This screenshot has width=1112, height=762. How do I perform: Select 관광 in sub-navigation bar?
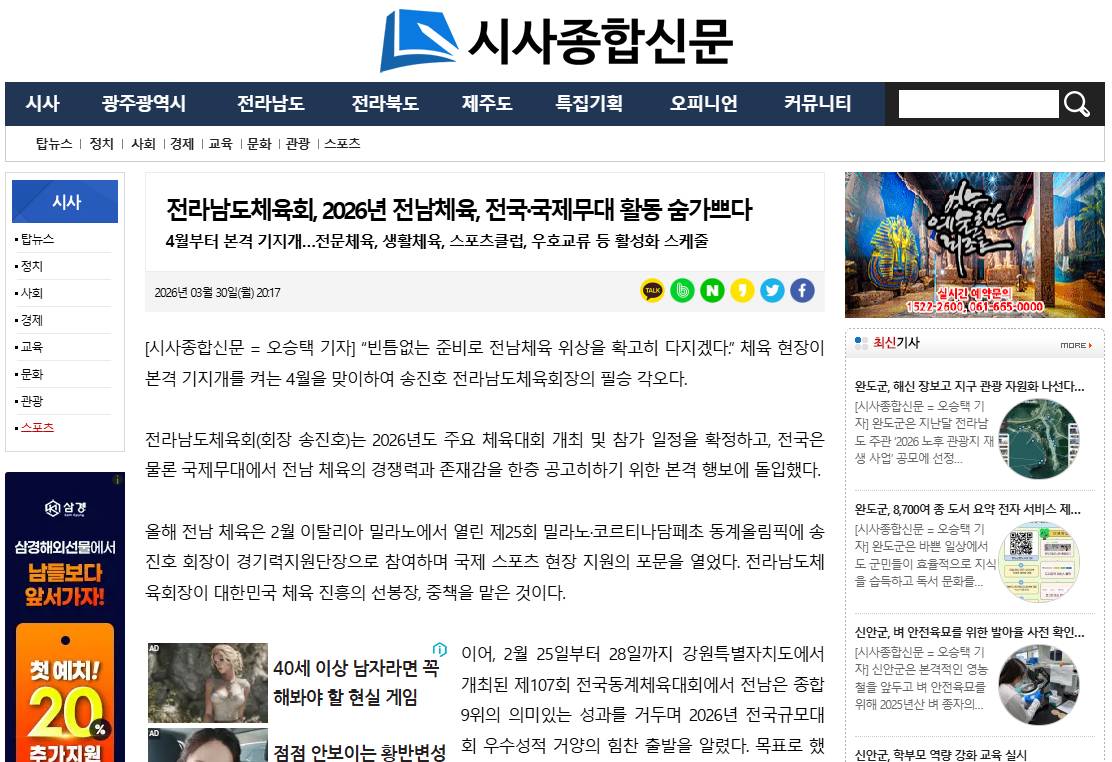(298, 143)
